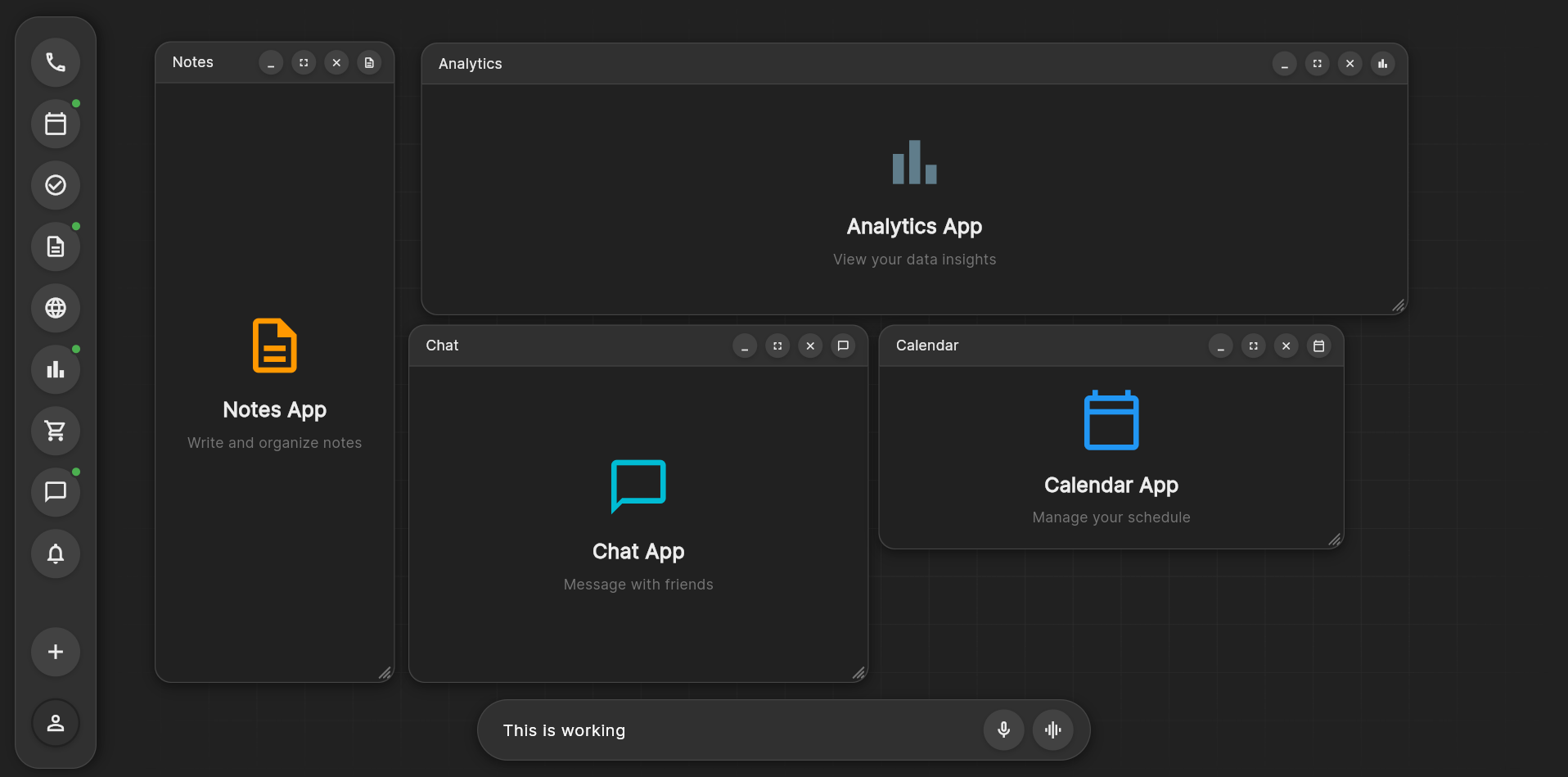The image size is (1568, 777).
Task: Open the Shopping cart icon in sidebar
Action: click(x=56, y=431)
